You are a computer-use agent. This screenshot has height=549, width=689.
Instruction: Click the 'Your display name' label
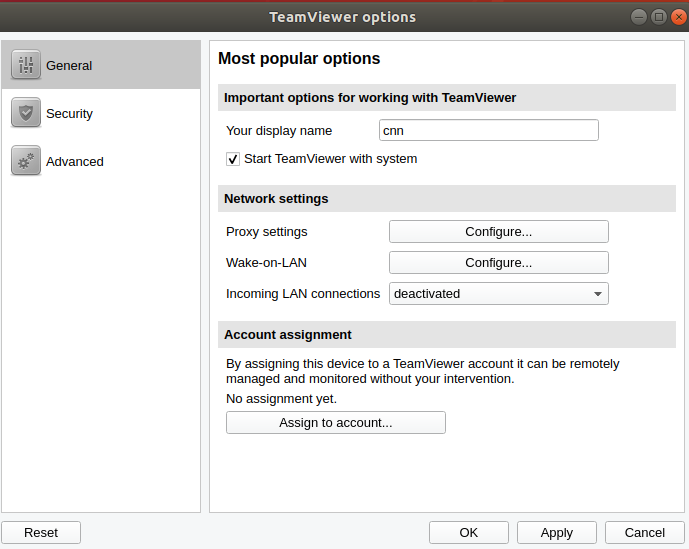(x=279, y=131)
